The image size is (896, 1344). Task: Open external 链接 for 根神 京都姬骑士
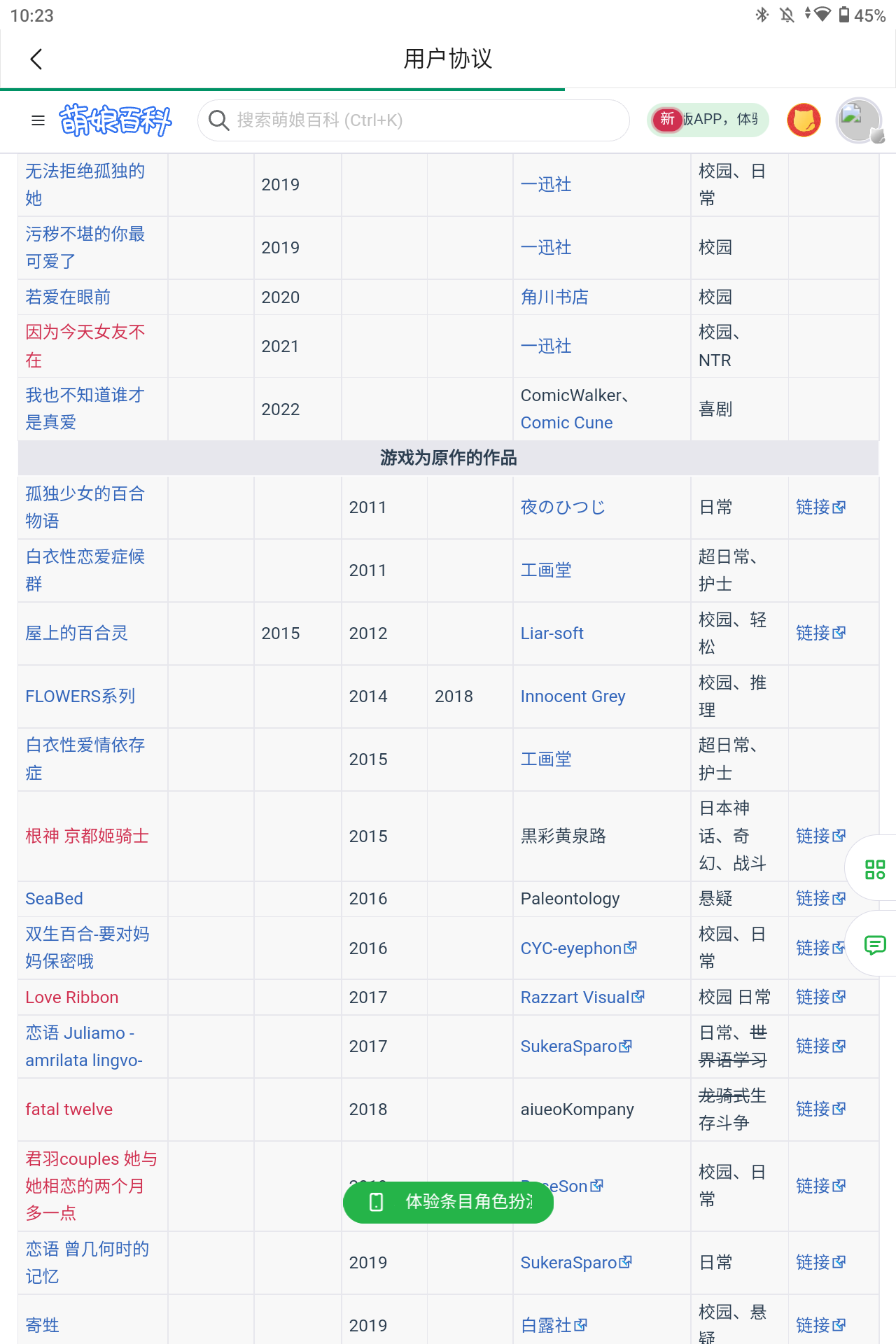(x=820, y=836)
